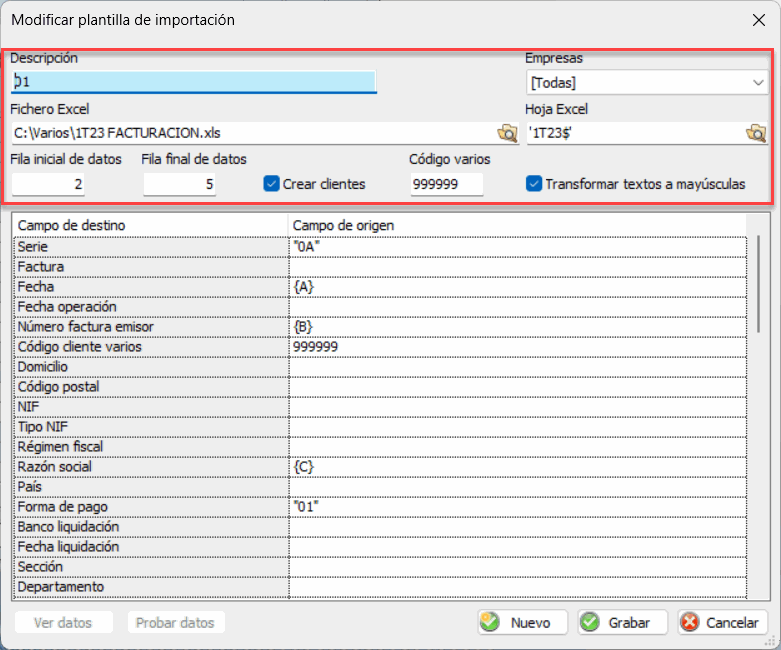Click the Grabar button
Image resolution: width=781 pixels, height=650 pixels.
(622, 622)
